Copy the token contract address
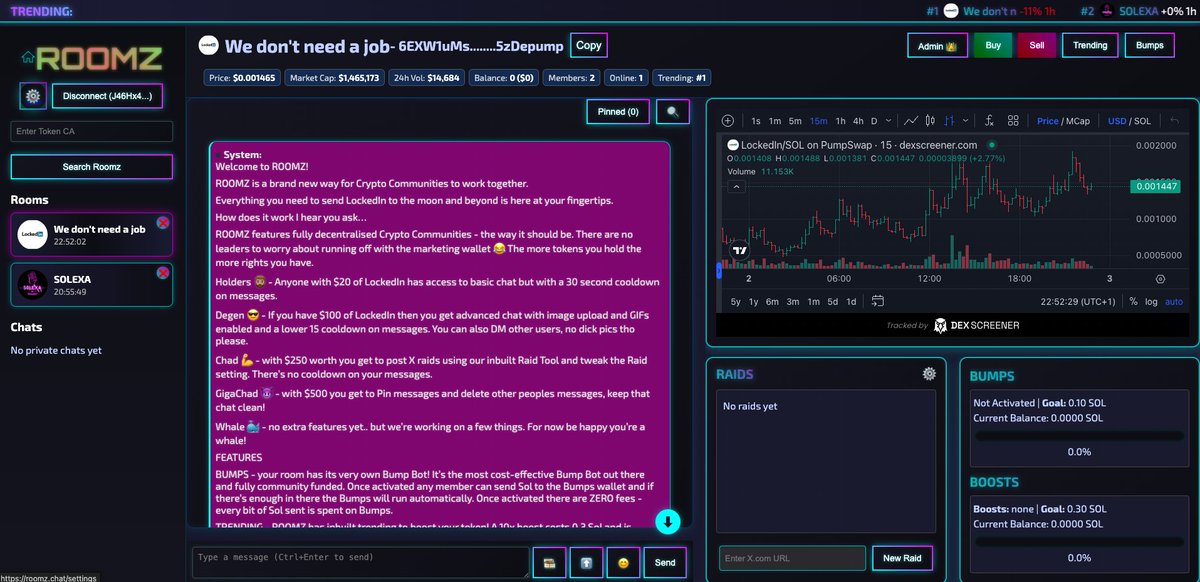Viewport: 1200px width, 582px height. (x=589, y=45)
